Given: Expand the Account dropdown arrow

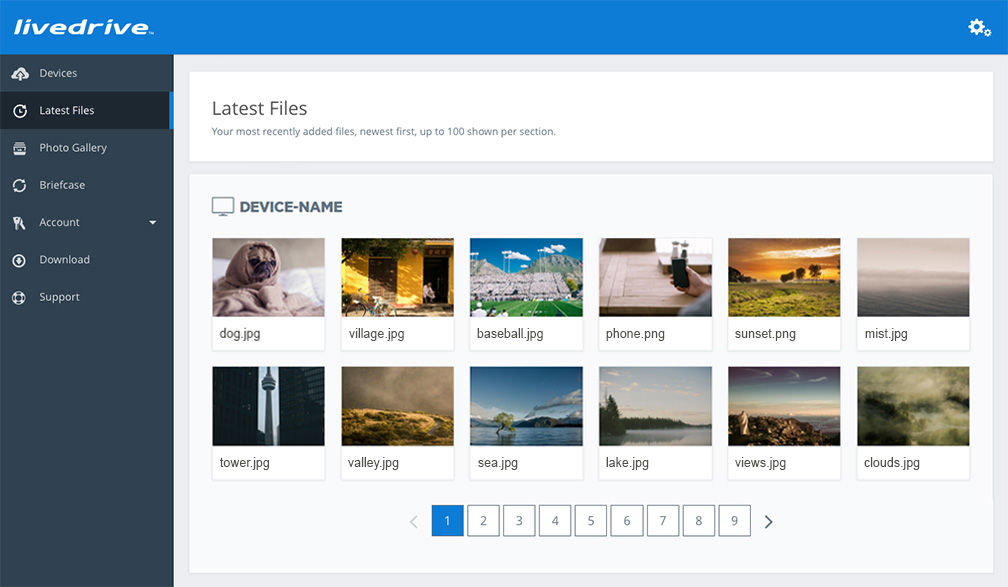Looking at the screenshot, I should [x=152, y=222].
